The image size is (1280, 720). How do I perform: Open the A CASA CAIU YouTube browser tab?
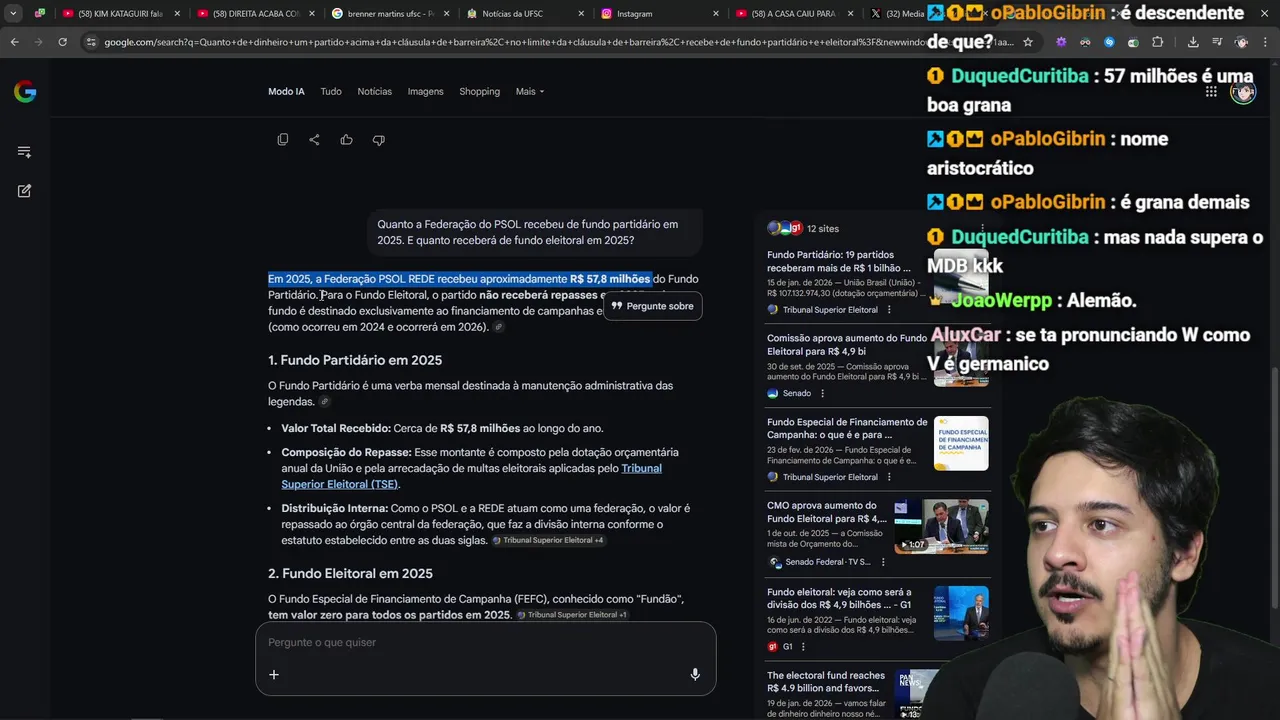(793, 14)
